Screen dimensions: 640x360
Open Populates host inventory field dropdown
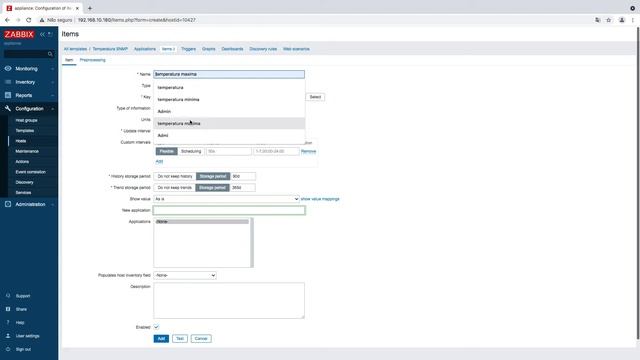pos(185,276)
